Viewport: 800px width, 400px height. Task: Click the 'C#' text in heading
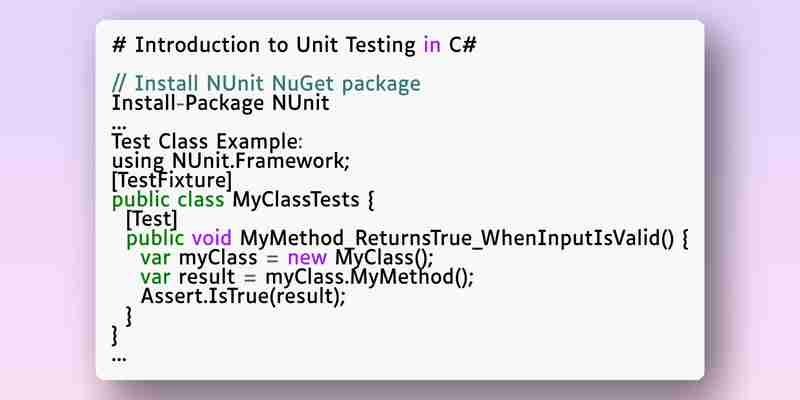[463, 45]
